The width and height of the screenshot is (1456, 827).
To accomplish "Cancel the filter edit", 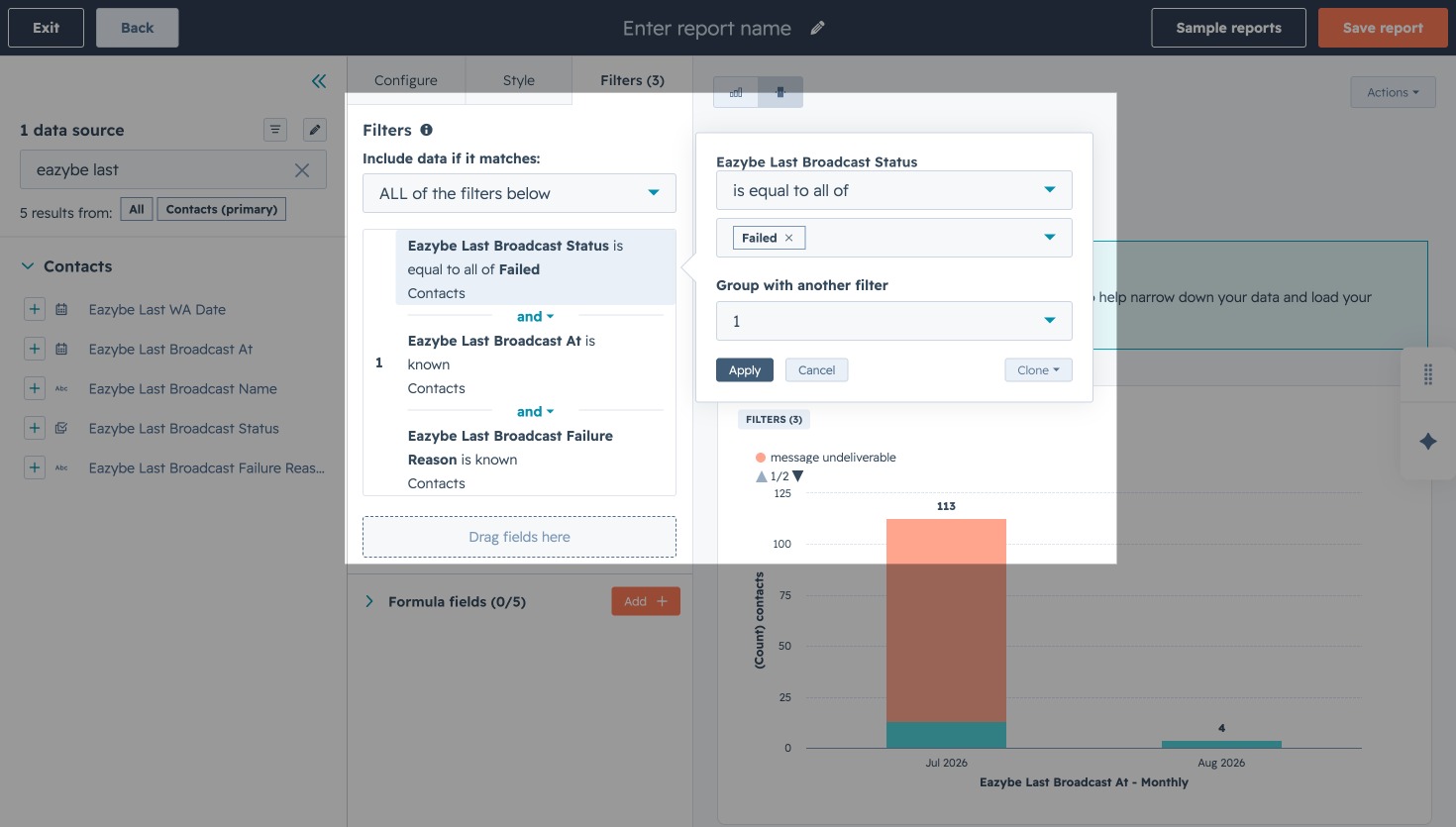I will (x=817, y=370).
